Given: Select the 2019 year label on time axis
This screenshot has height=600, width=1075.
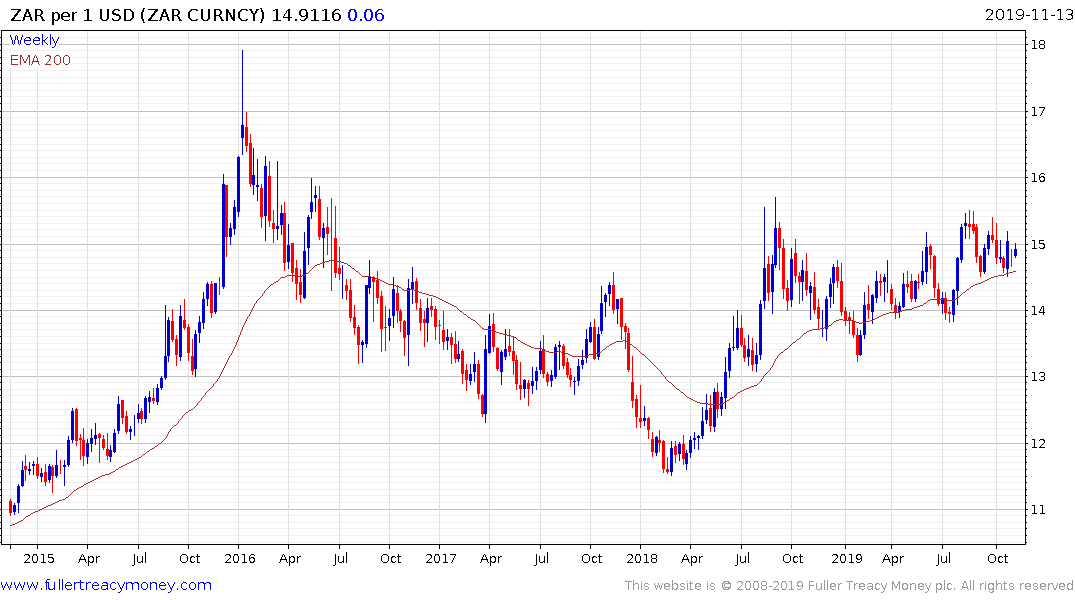Looking at the screenshot, I should pyautogui.click(x=846, y=558).
